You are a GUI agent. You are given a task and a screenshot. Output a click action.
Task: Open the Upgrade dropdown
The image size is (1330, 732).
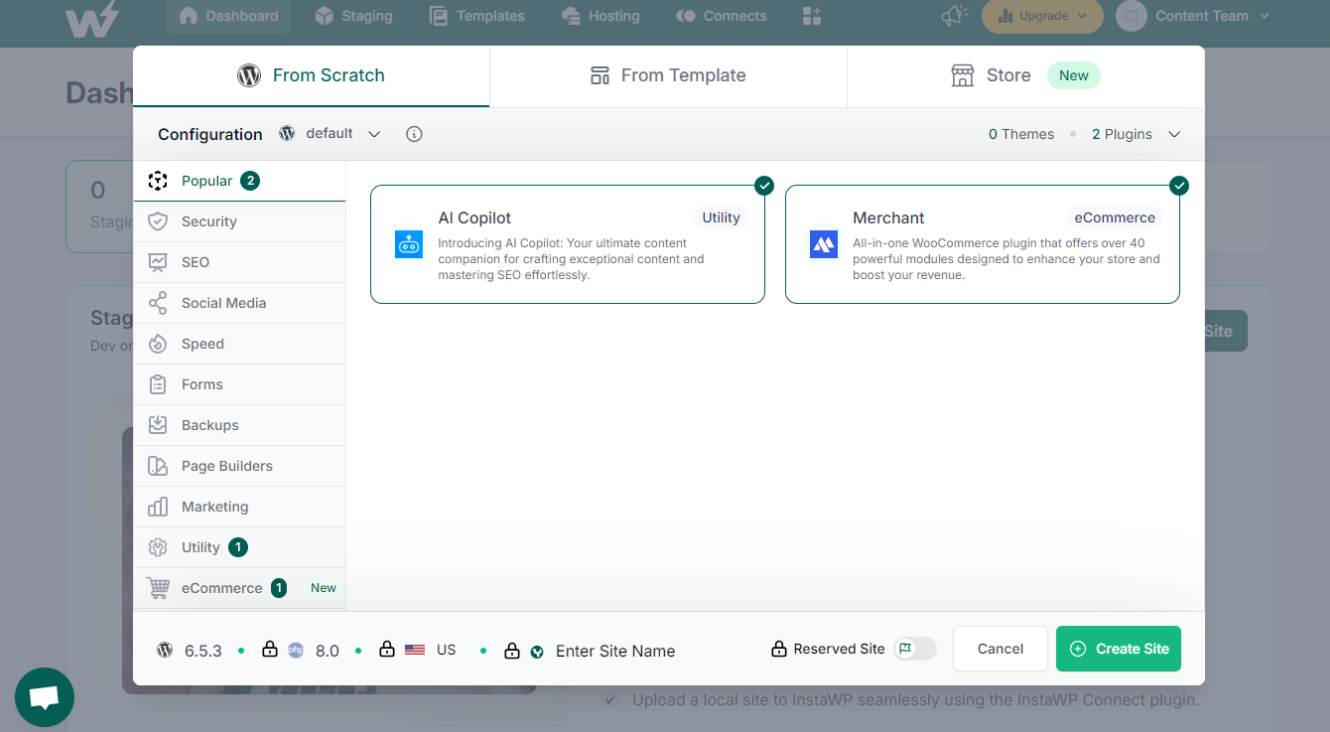tap(1042, 16)
